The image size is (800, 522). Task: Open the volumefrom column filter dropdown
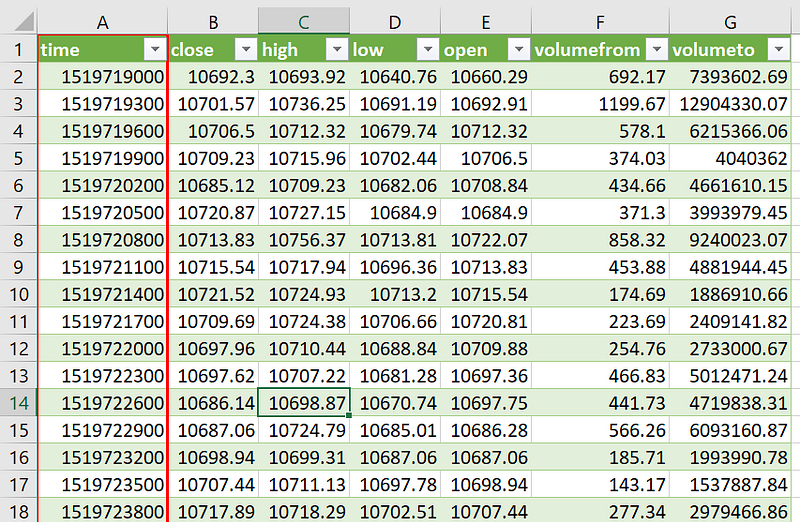pos(657,49)
